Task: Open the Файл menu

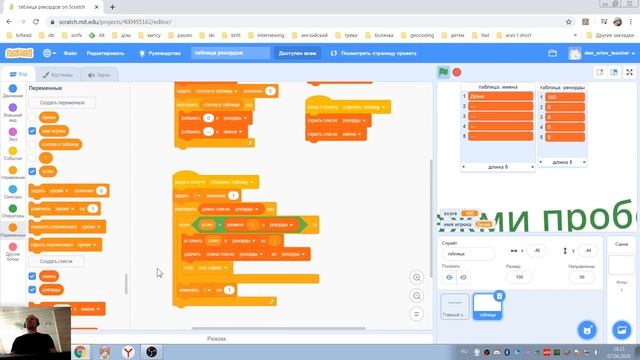Action: coord(70,53)
